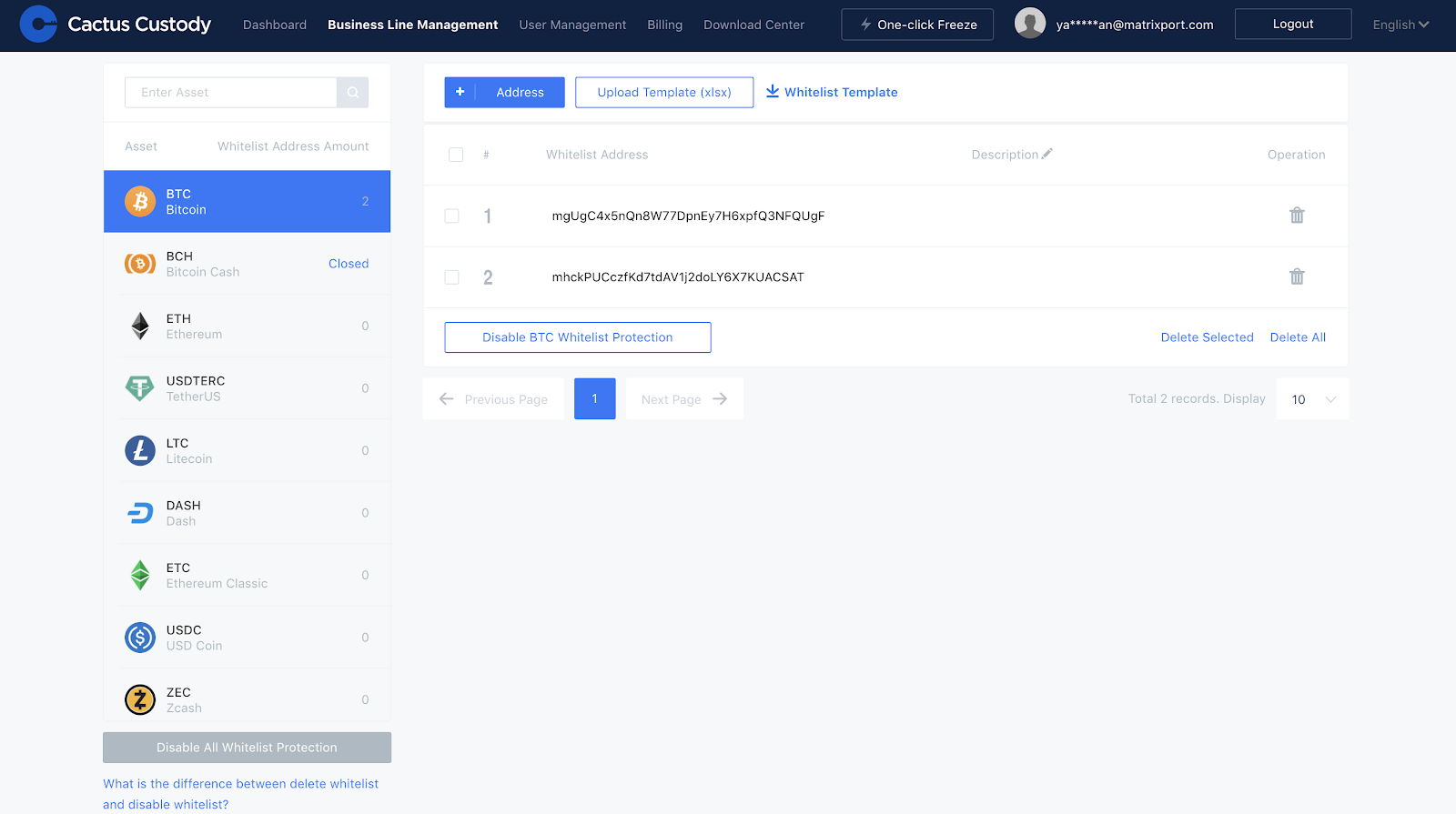
Task: Select the ETH Ethereum asset row
Action: point(247,326)
